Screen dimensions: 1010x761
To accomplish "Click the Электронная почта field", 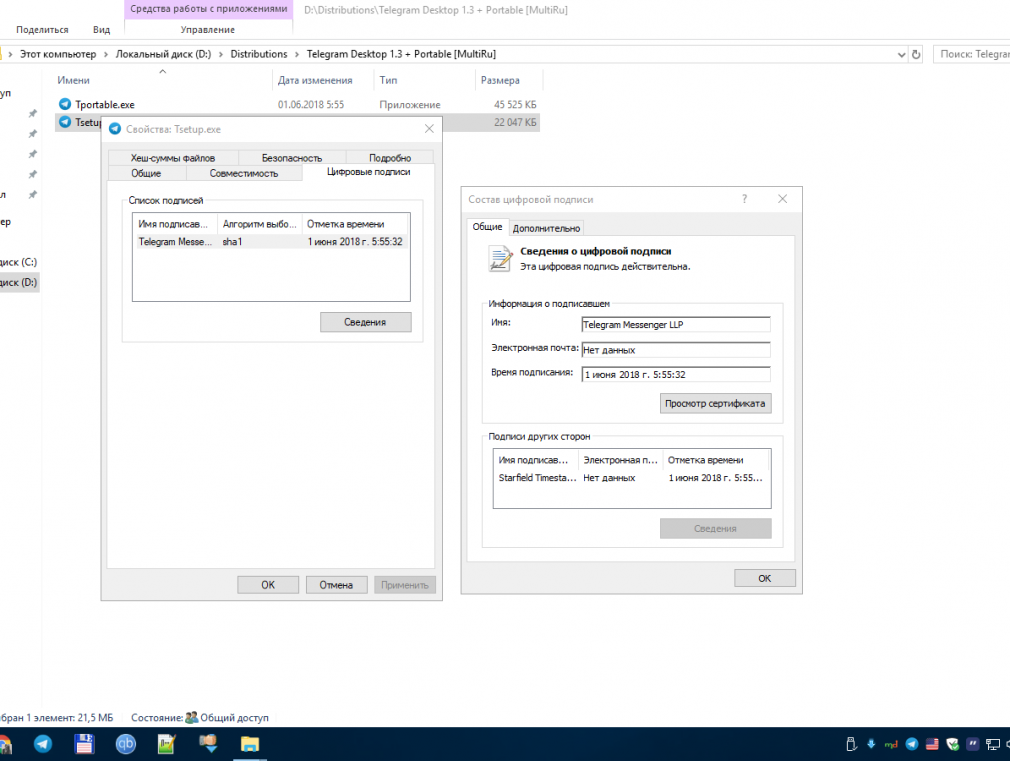I will click(x=676, y=350).
